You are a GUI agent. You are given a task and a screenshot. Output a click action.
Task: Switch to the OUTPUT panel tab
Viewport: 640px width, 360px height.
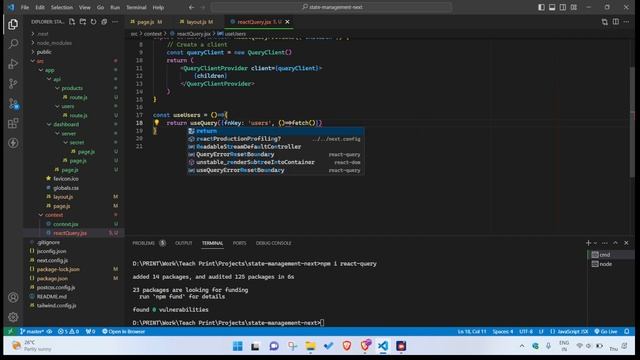(x=183, y=243)
